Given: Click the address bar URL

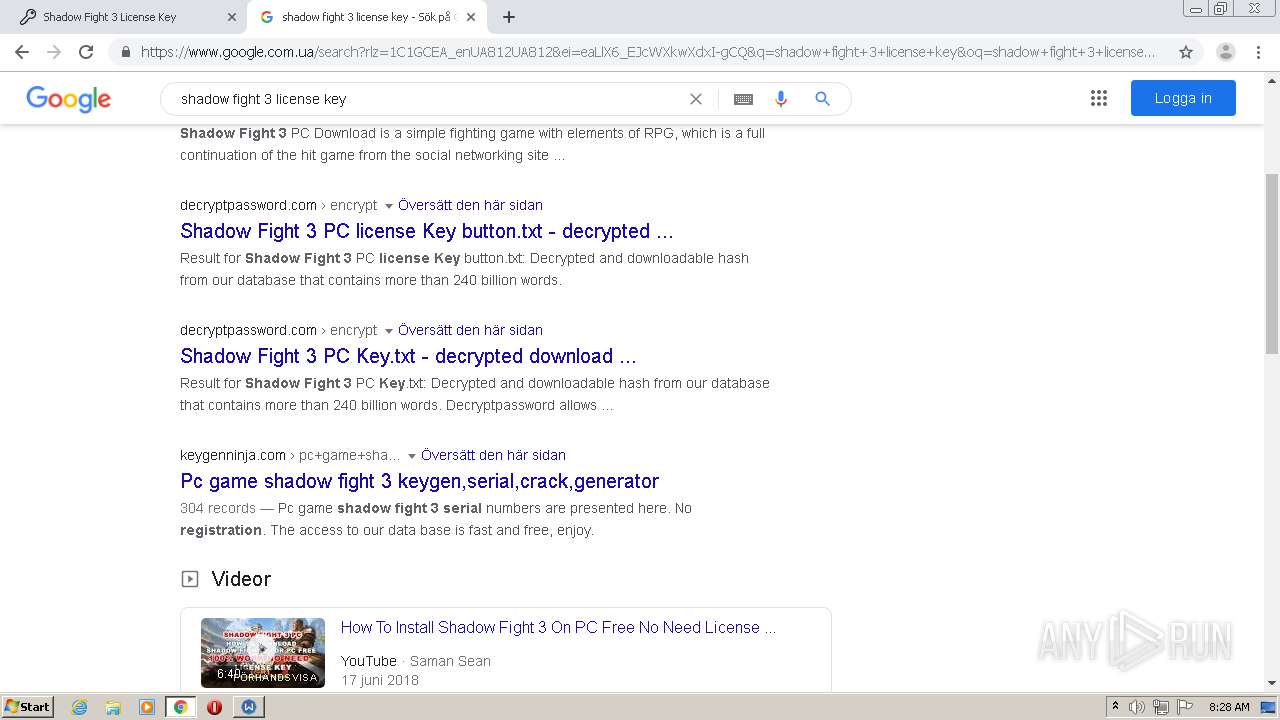Looking at the screenshot, I should (x=648, y=52).
